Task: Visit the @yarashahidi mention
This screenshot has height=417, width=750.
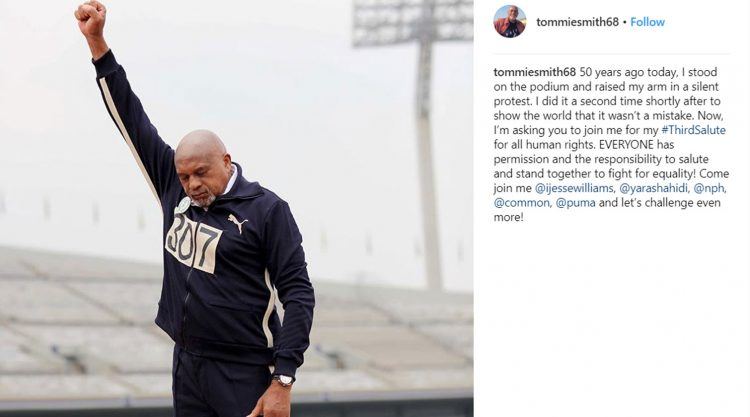Action: pos(653,188)
